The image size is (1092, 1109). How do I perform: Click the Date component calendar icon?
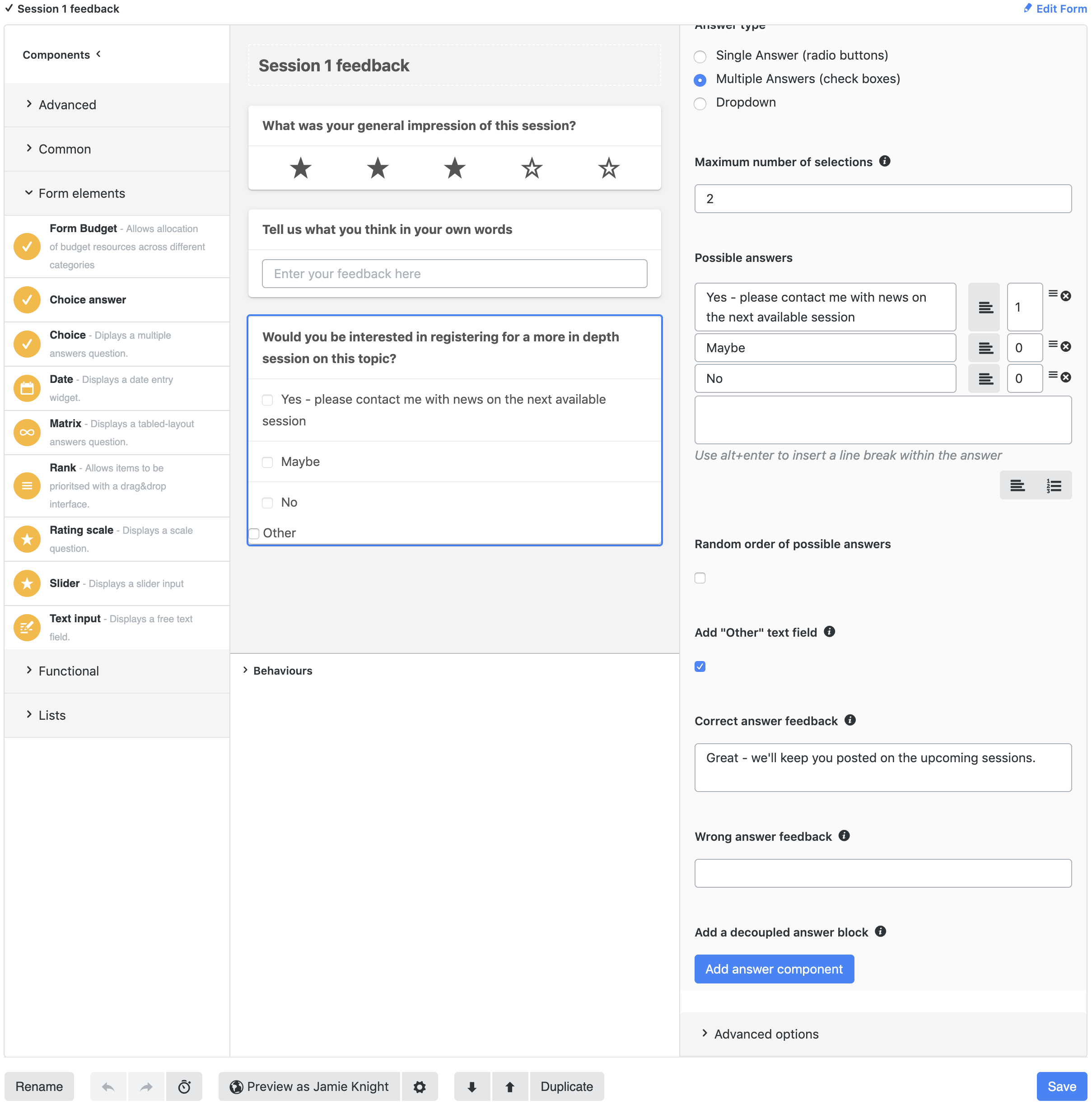point(27,388)
